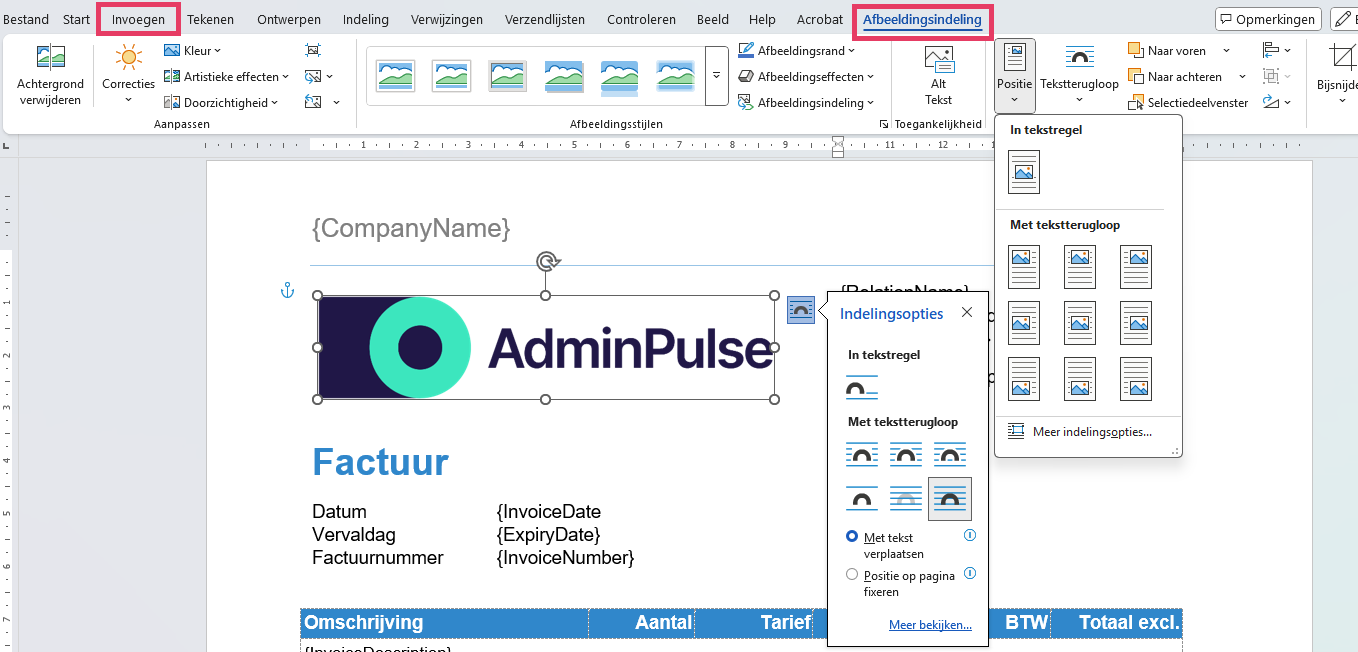Image resolution: width=1358 pixels, height=652 pixels.
Task: Switch to the Ontwerpen tab
Action: tap(289, 19)
